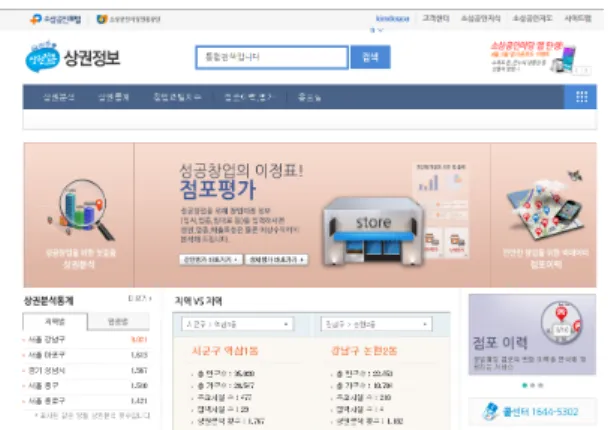The image size is (608, 430).
Task: Click the 콜센터 1644-5302 box
Action: click(x=532, y=411)
